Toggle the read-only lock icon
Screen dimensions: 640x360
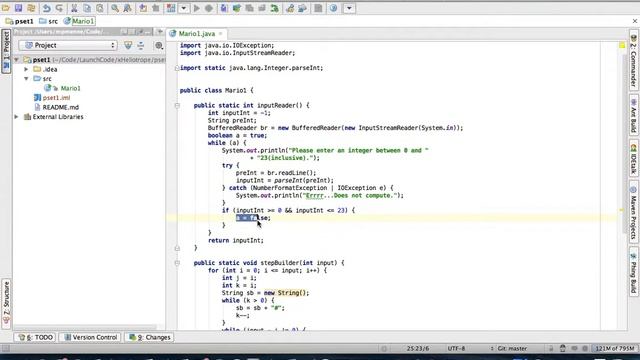551,348
